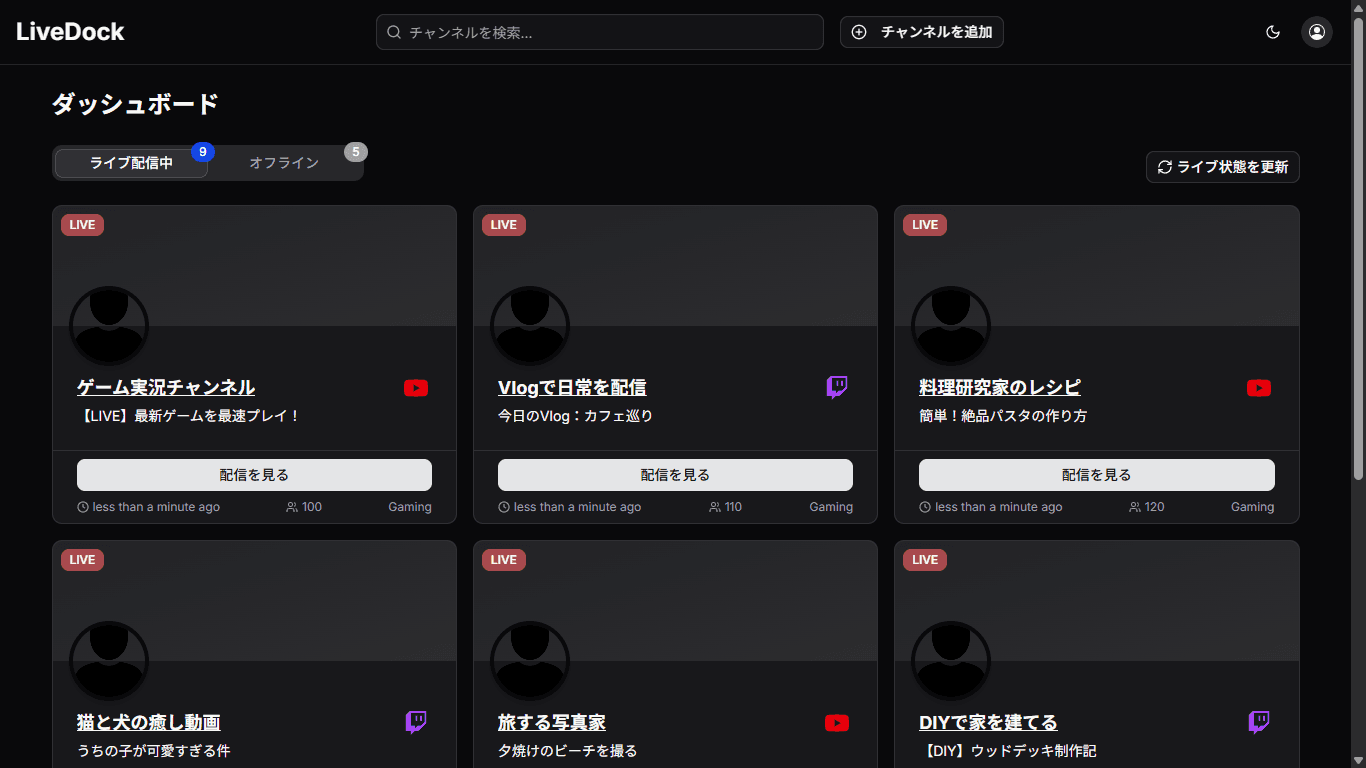Click the ゲーム実況チャンネル profile avatar

[x=109, y=326]
